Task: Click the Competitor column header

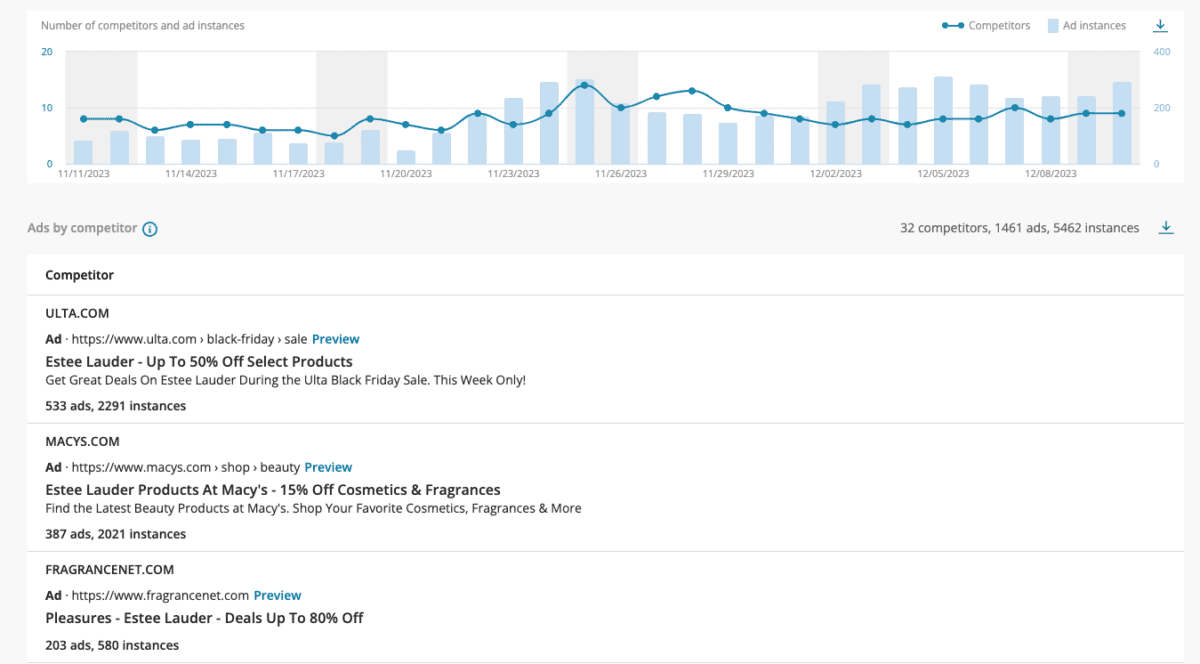Action: point(79,275)
